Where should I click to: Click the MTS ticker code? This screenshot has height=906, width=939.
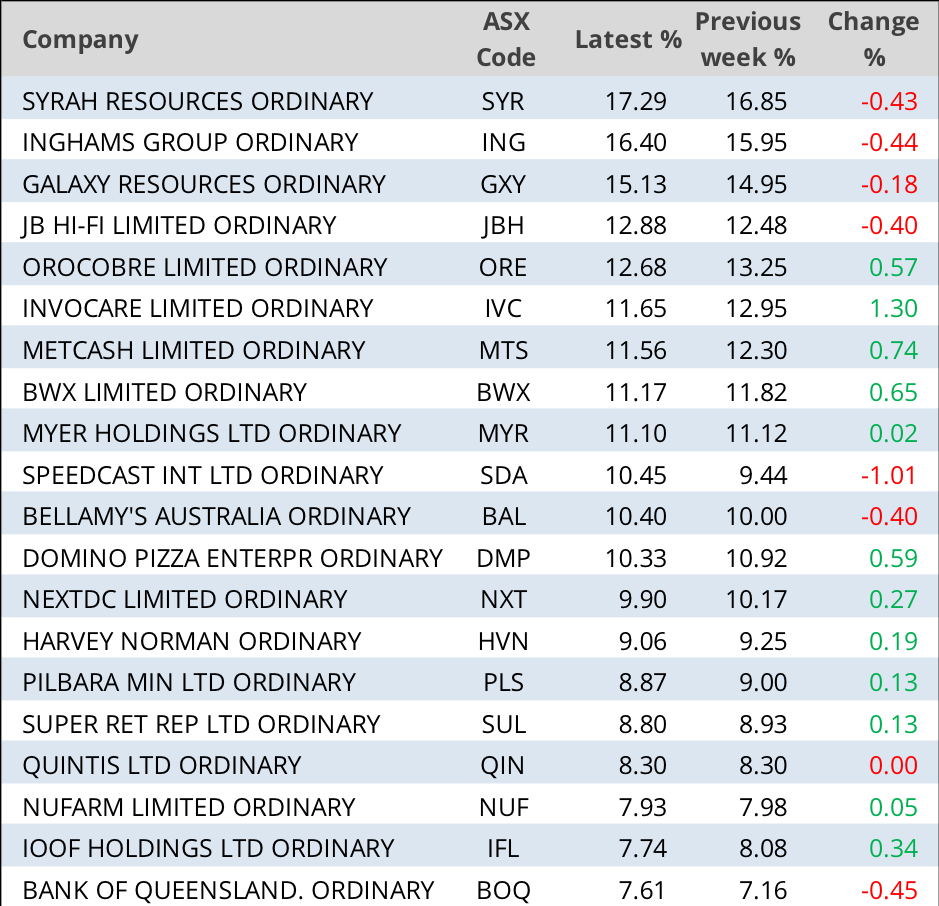503,350
